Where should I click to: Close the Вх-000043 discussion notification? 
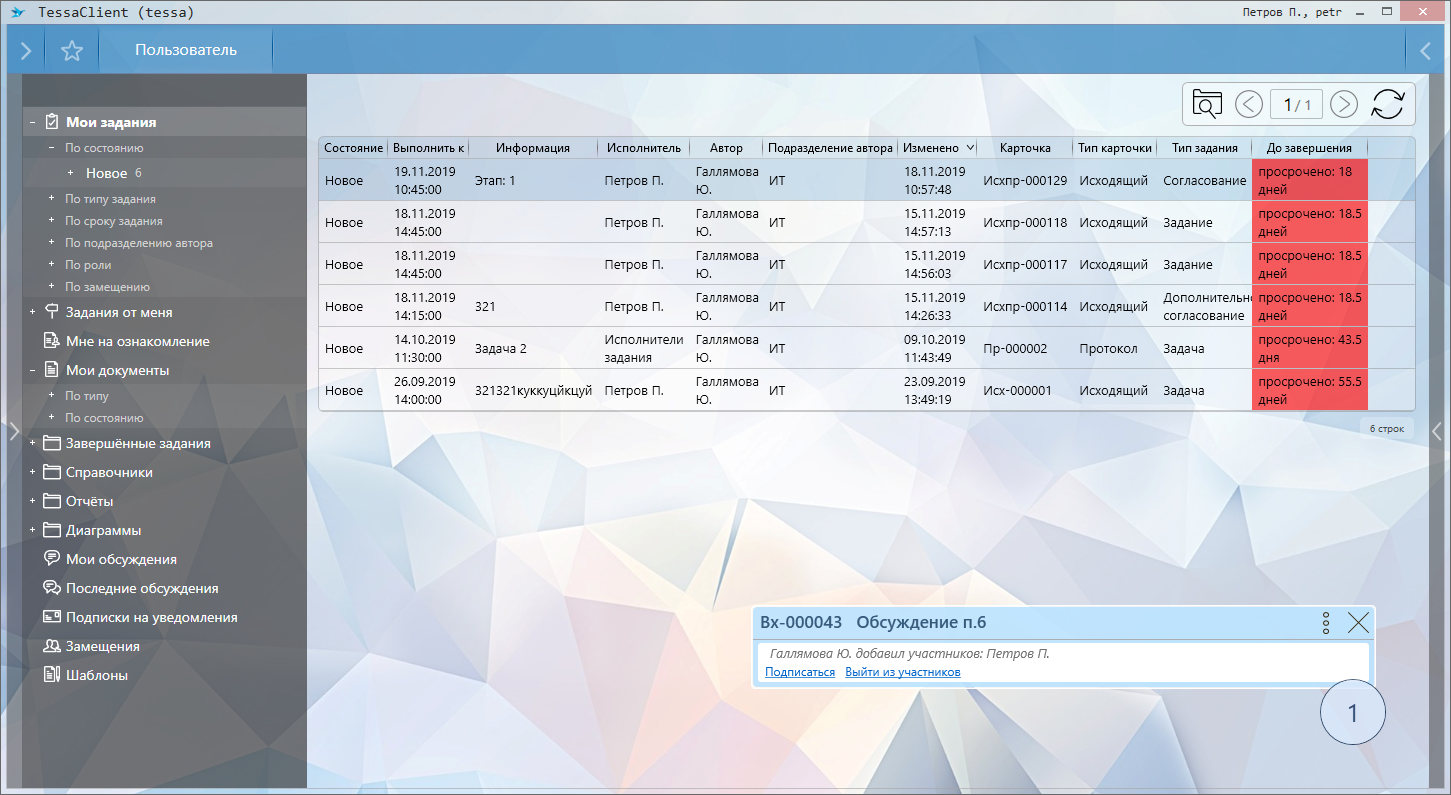click(1358, 623)
